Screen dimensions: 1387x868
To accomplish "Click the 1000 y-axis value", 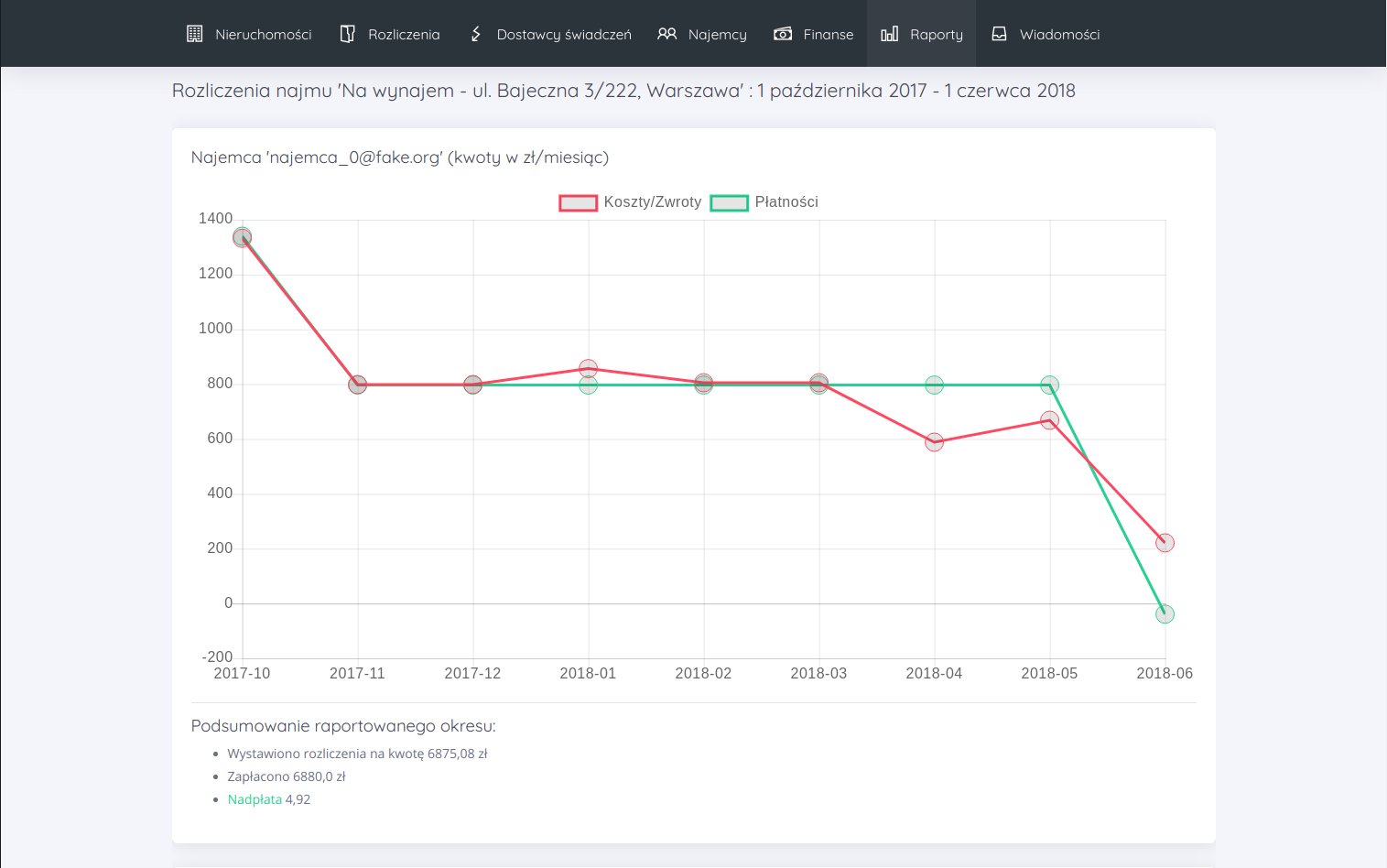I will (216, 329).
